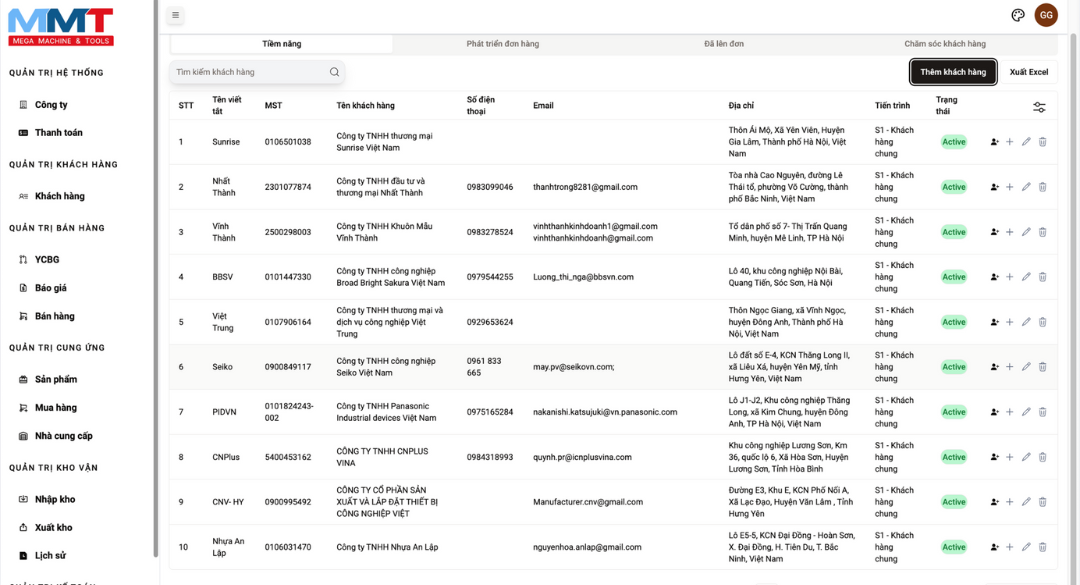Edit the Nhựa An Lập row with pencil
The image size is (1080, 585).
click(1026, 547)
